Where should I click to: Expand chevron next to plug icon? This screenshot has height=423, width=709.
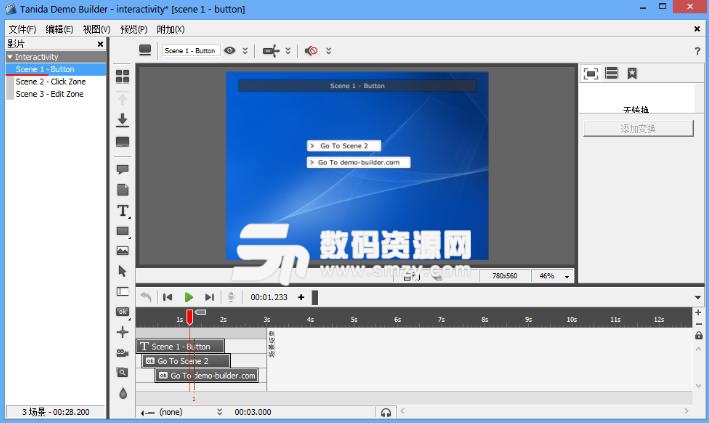(x=288, y=51)
